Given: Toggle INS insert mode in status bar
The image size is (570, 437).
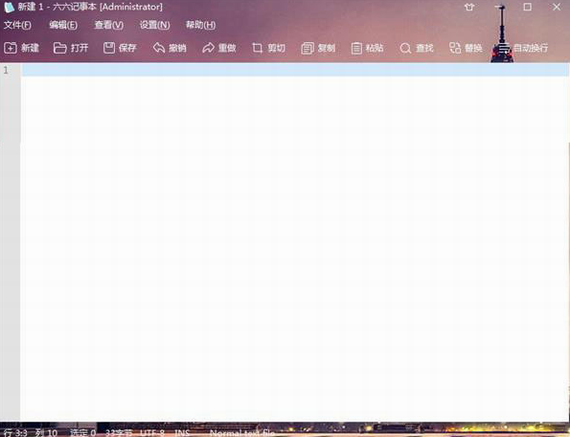Looking at the screenshot, I should (x=182, y=433).
